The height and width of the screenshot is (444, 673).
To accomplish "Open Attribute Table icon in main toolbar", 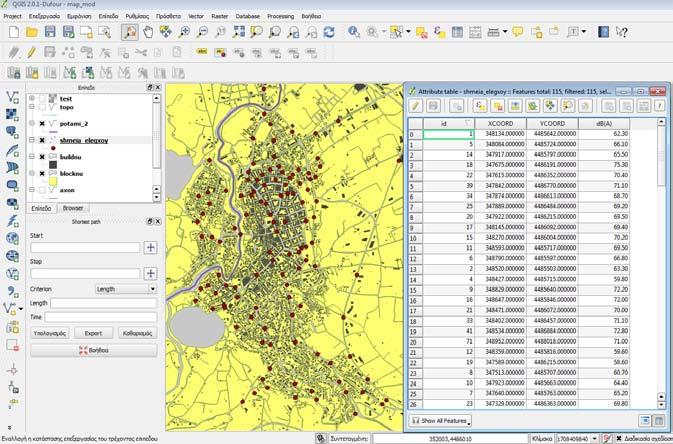I will [457, 32].
